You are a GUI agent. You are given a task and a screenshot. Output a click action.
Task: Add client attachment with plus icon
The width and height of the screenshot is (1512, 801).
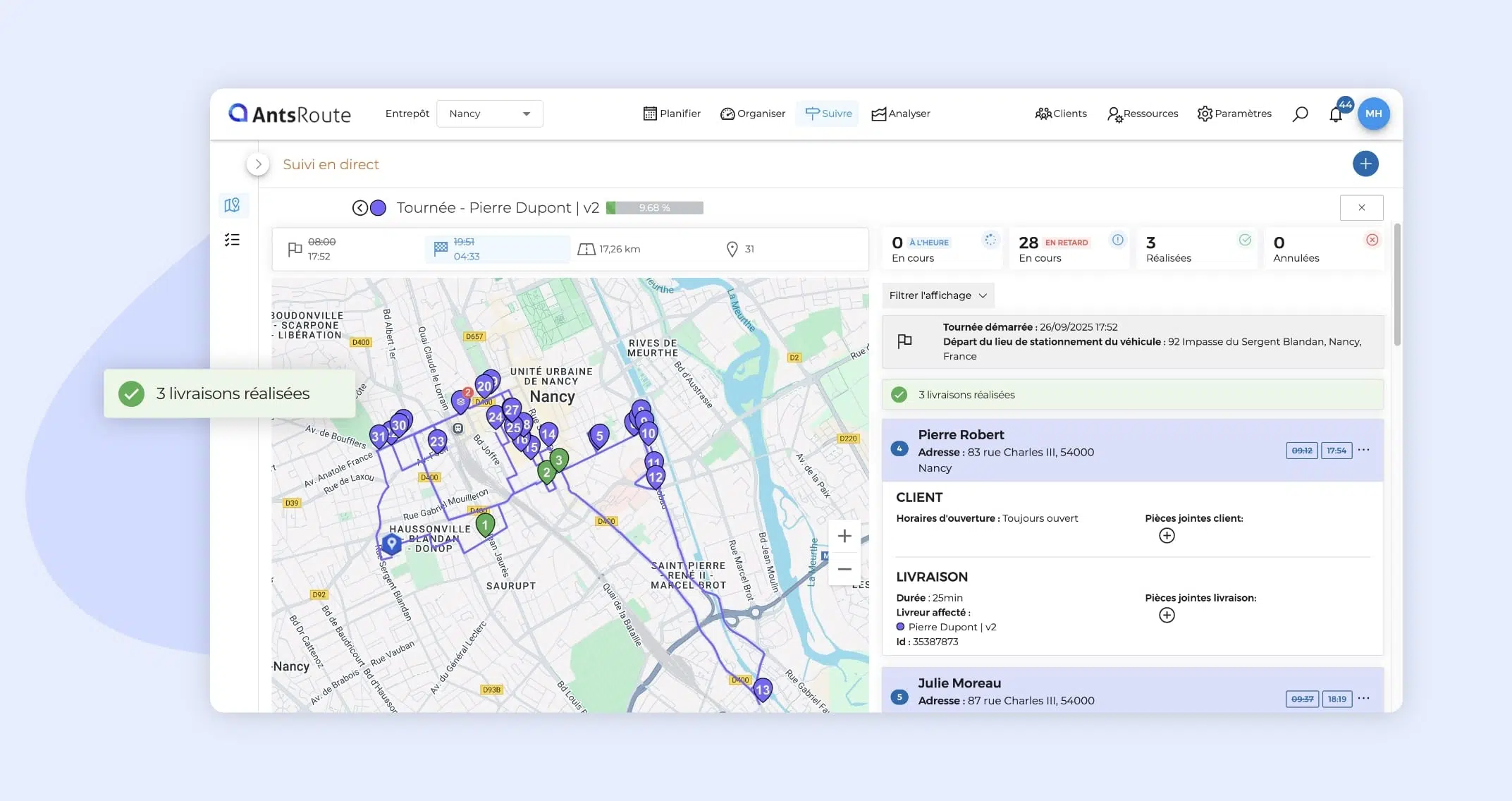1167,536
